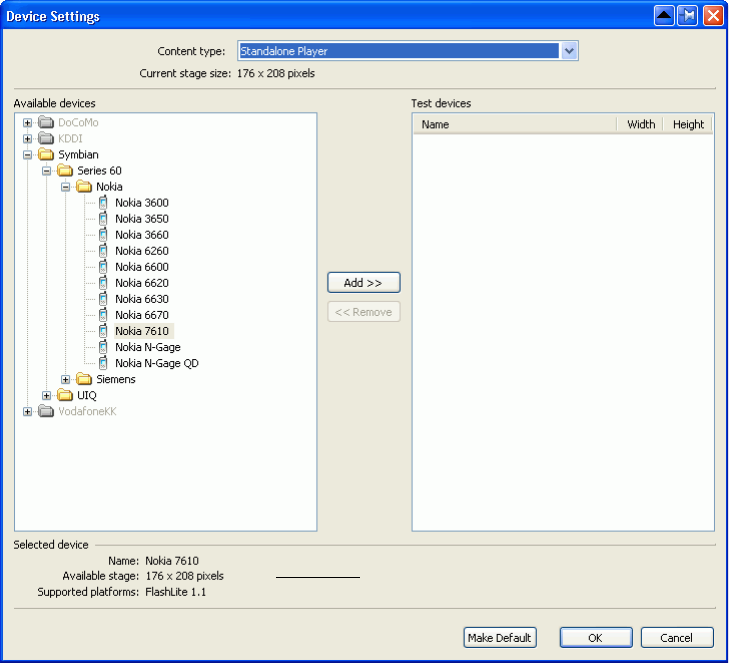
Task: Click the Series 60 folder icon
Action: [x=65, y=171]
